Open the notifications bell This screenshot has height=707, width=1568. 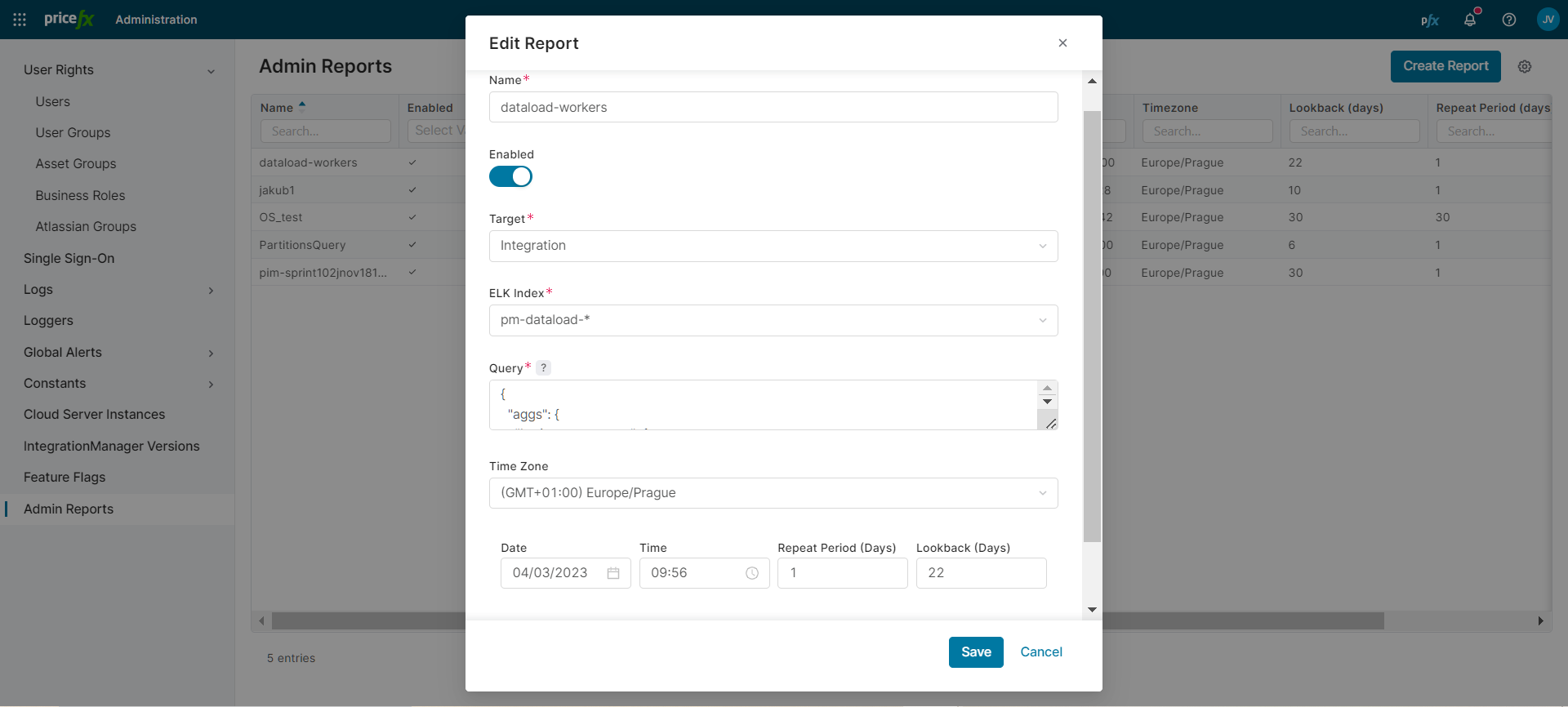[1469, 20]
